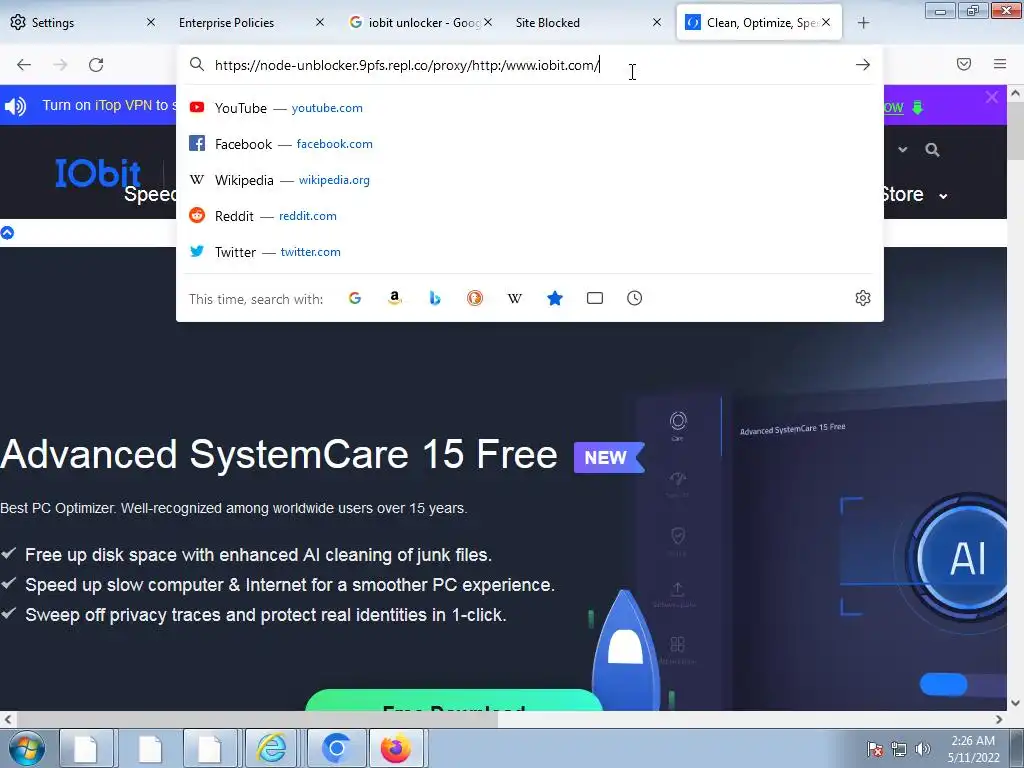Close the iTop VPN banner
The height and width of the screenshot is (768, 1024).
tap(991, 97)
